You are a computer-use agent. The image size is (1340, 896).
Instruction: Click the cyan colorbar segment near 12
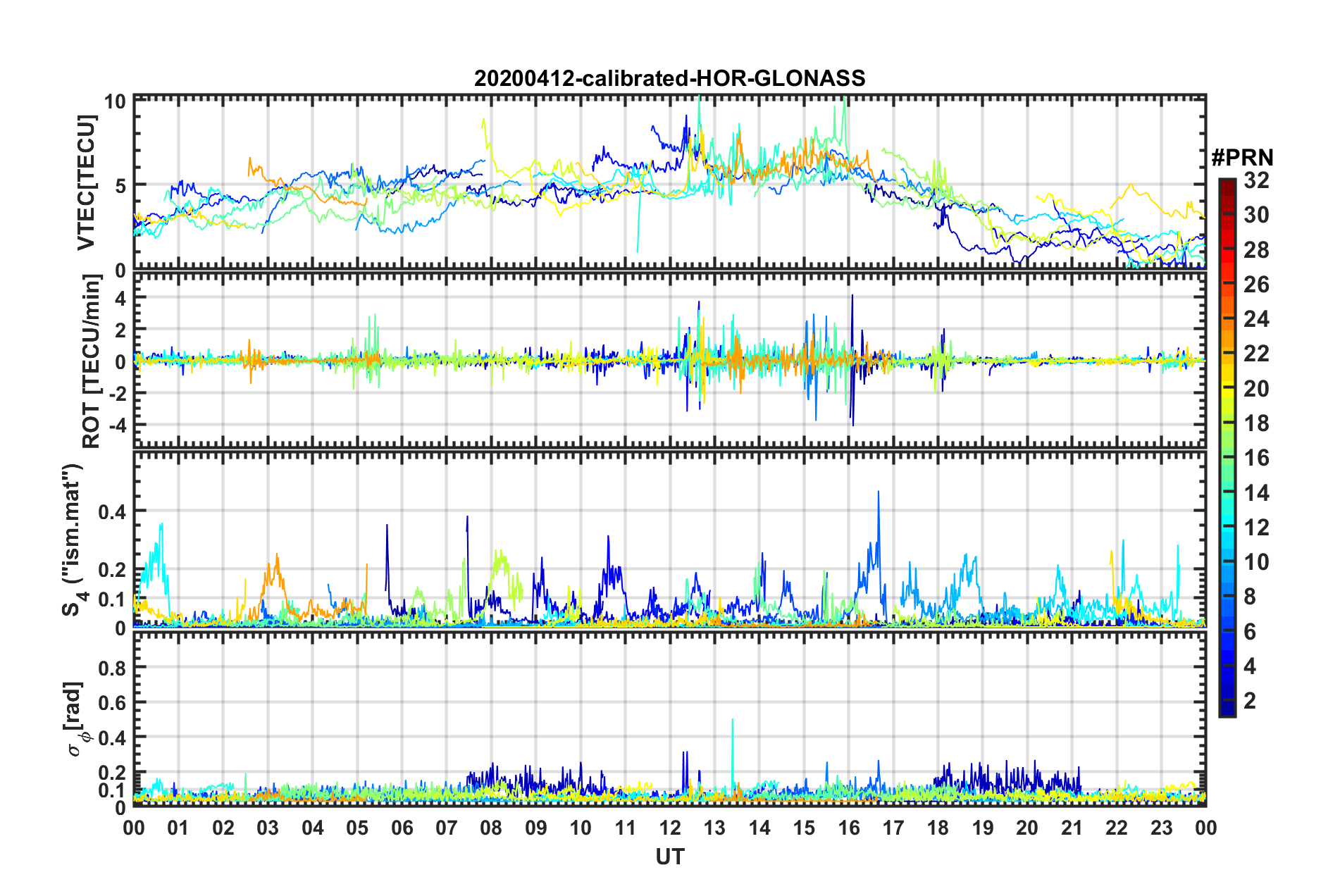[1227, 527]
